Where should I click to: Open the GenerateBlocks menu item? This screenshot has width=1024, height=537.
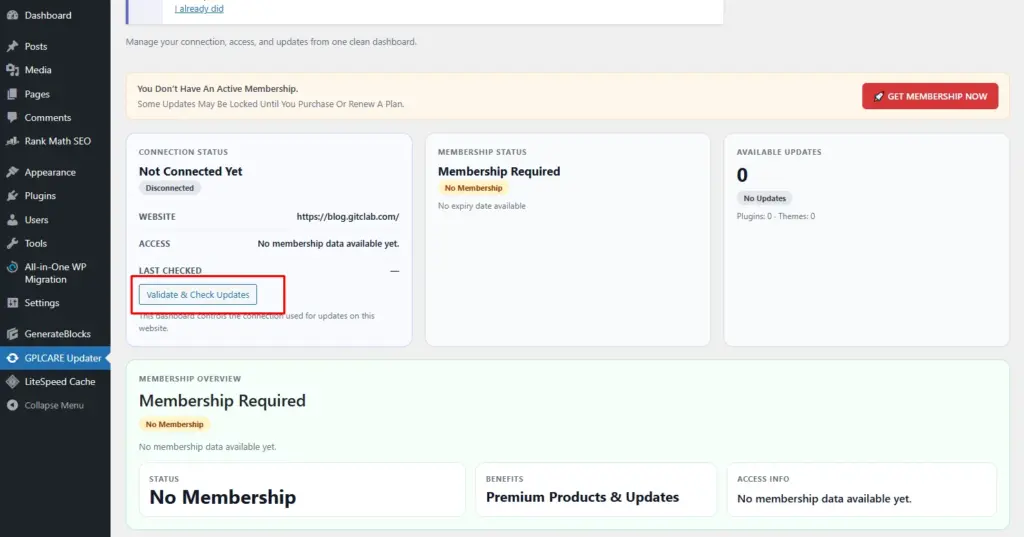[x=58, y=334]
